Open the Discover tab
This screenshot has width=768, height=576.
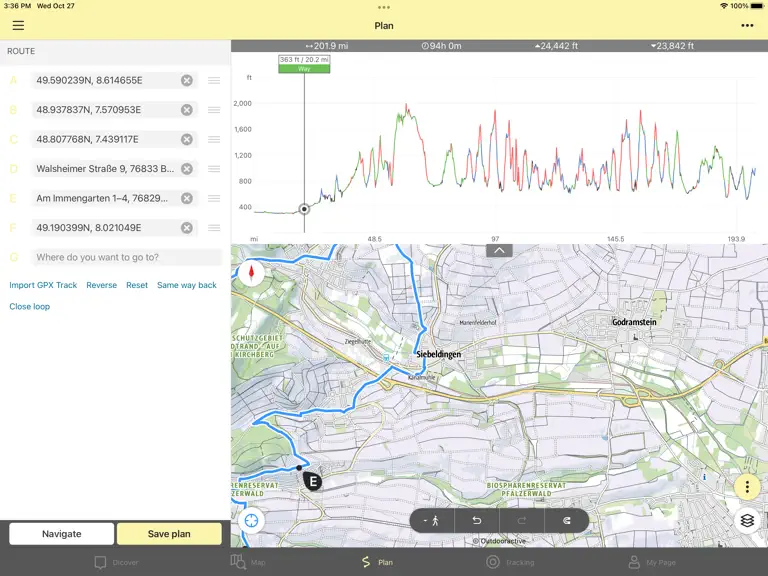coord(116,562)
